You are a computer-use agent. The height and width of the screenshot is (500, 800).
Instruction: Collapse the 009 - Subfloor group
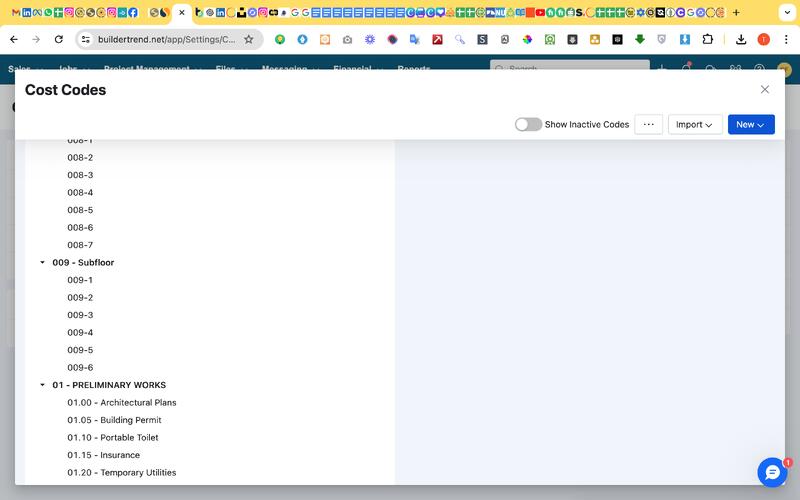click(42, 262)
